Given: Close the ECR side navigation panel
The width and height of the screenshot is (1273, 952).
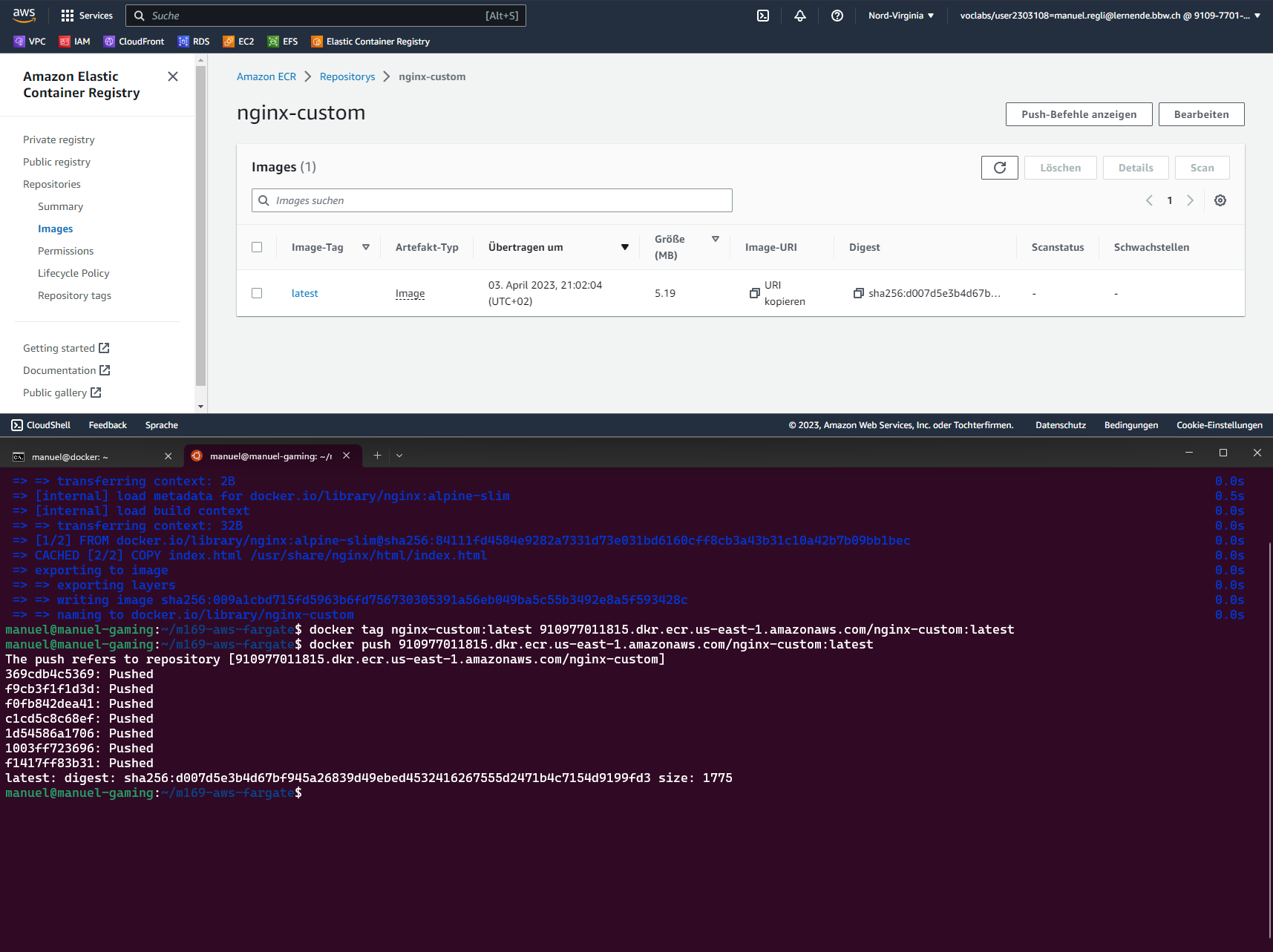Looking at the screenshot, I should (x=173, y=76).
